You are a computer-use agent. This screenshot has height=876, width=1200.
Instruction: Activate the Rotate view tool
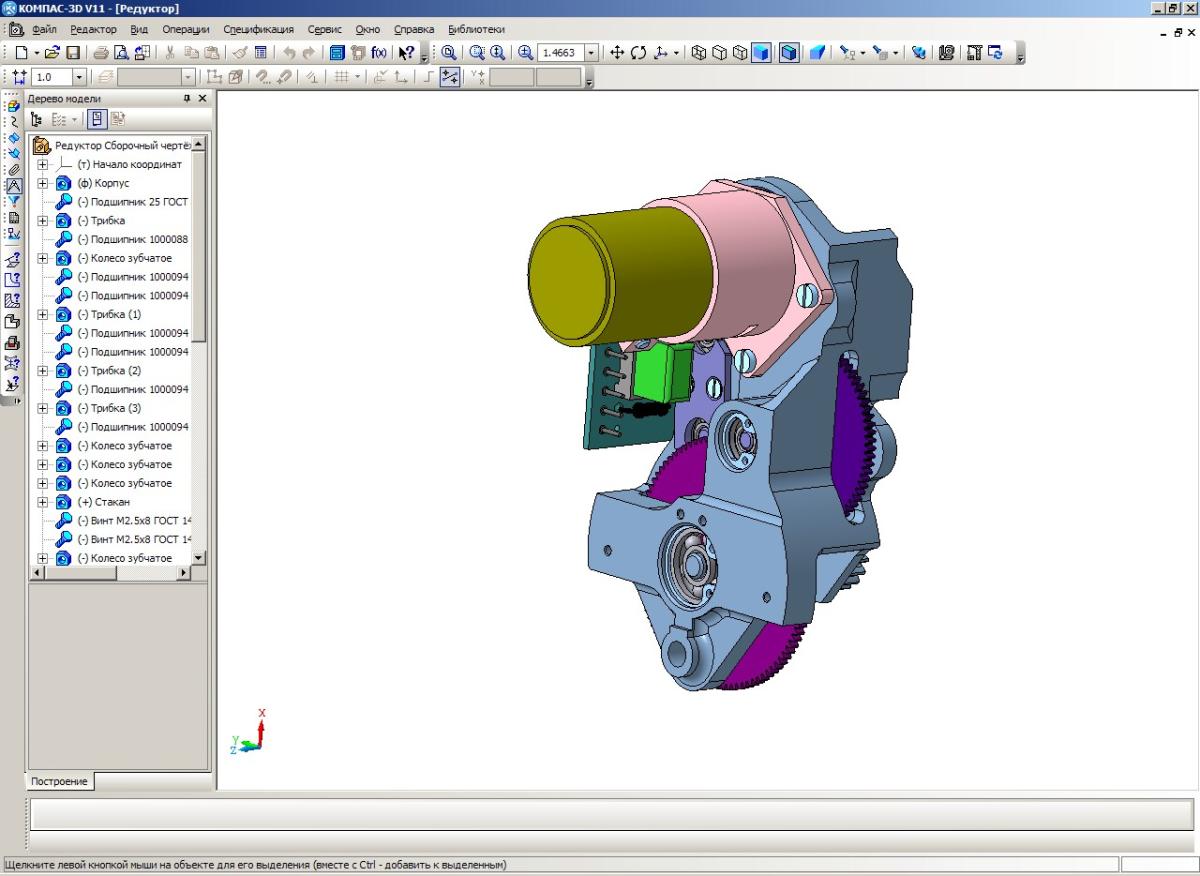pyautogui.click(x=638, y=53)
